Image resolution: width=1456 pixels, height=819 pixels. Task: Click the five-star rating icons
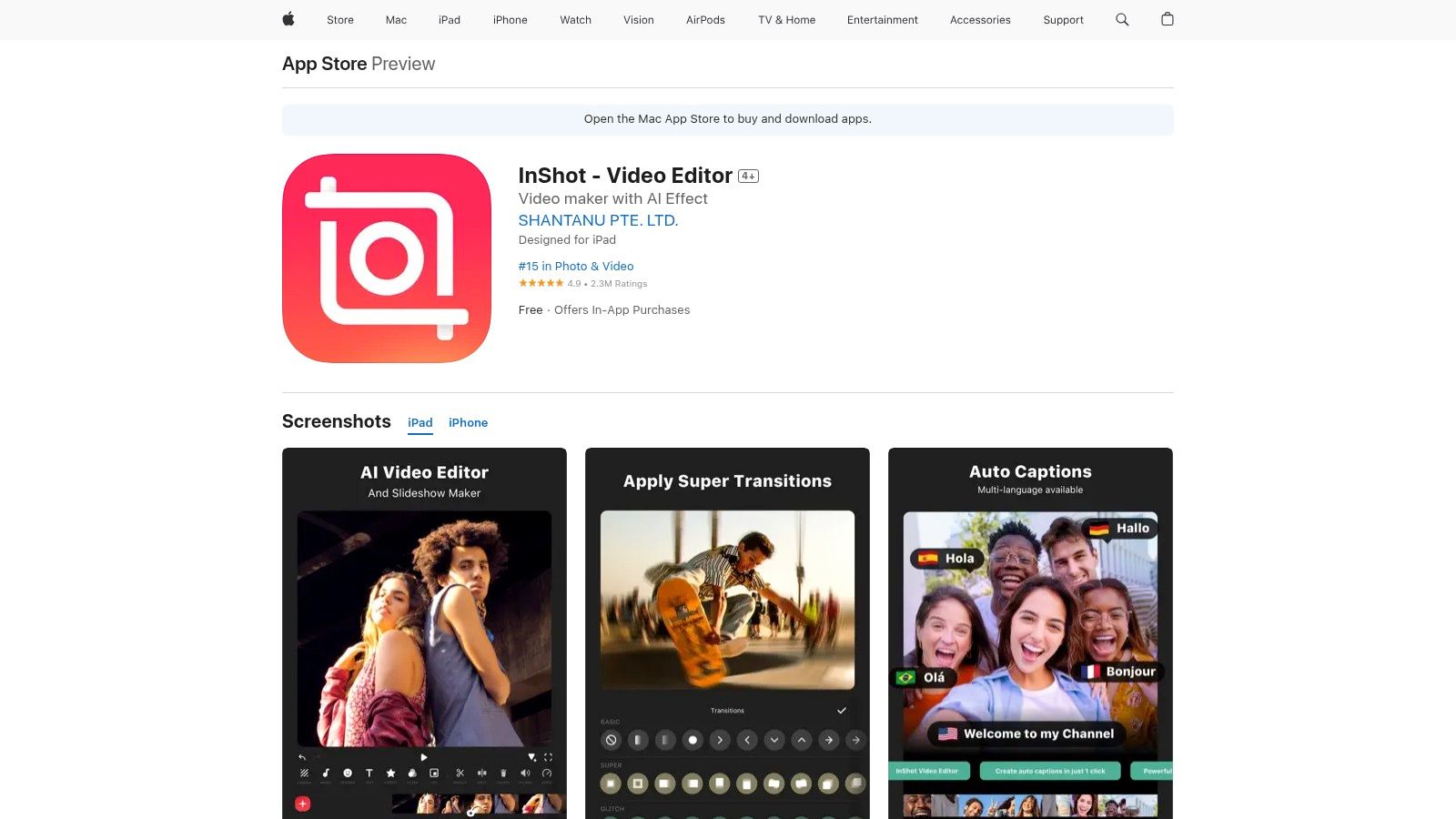coord(541,283)
